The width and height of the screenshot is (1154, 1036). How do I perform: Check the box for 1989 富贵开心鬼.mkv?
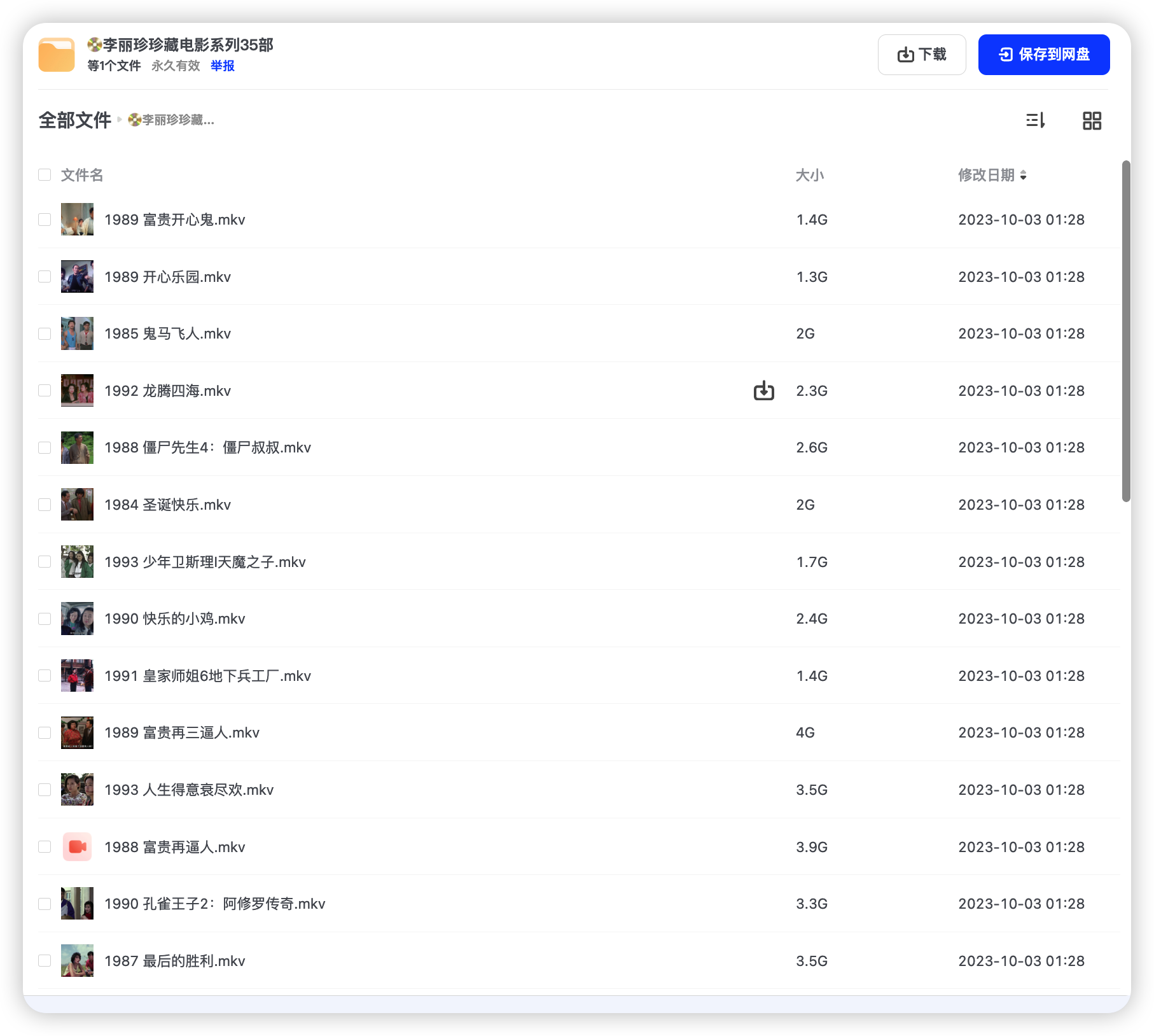coord(45,219)
